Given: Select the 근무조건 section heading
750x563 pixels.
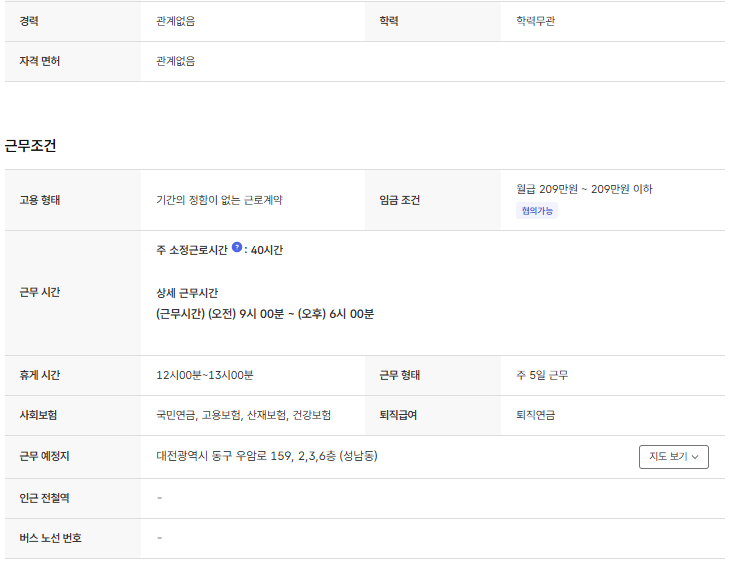Looking at the screenshot, I should tap(30, 146).
